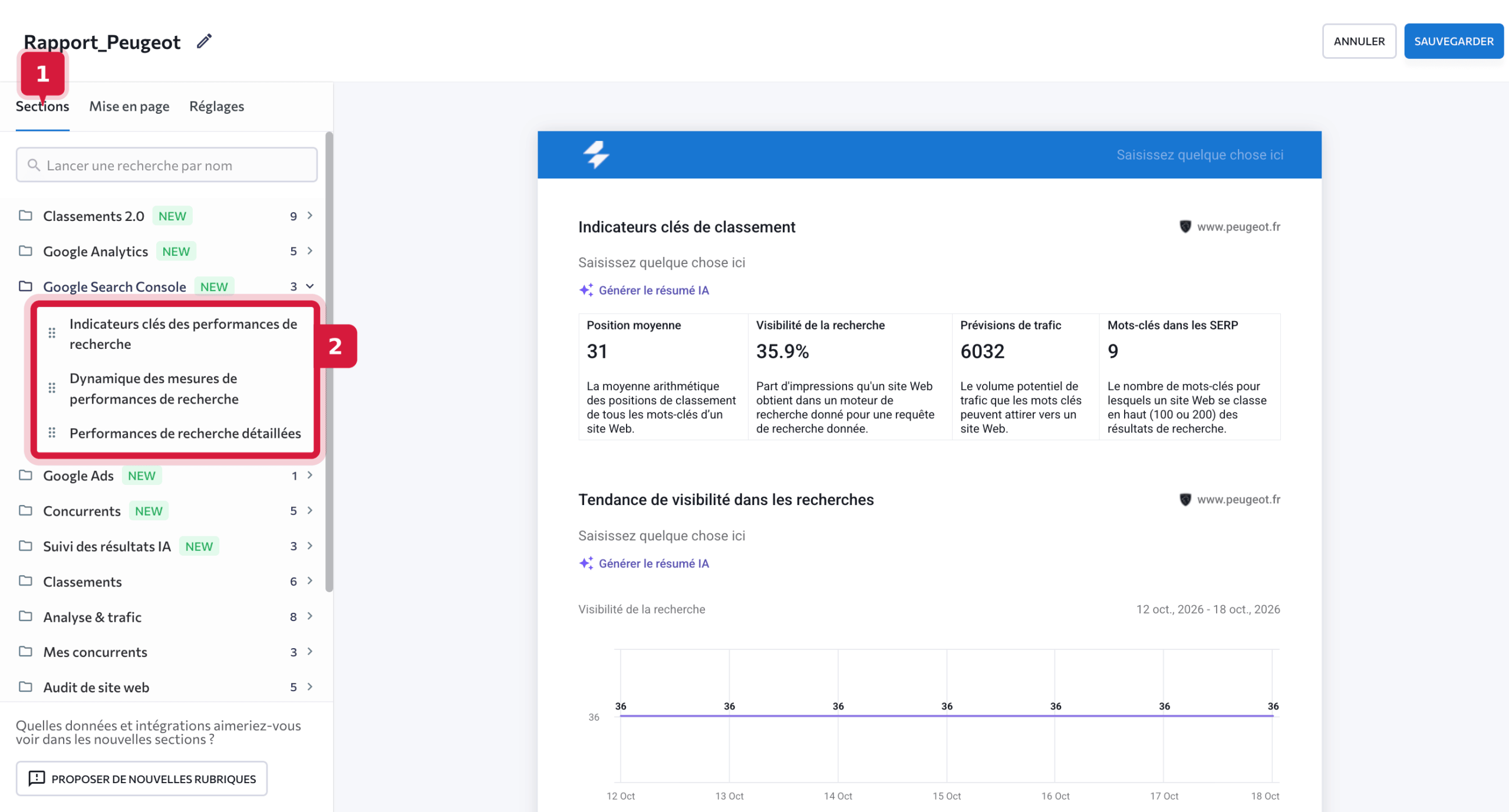Select Performances de recherche détaillées item
Screen dimensions: 1509x812
coord(185,433)
